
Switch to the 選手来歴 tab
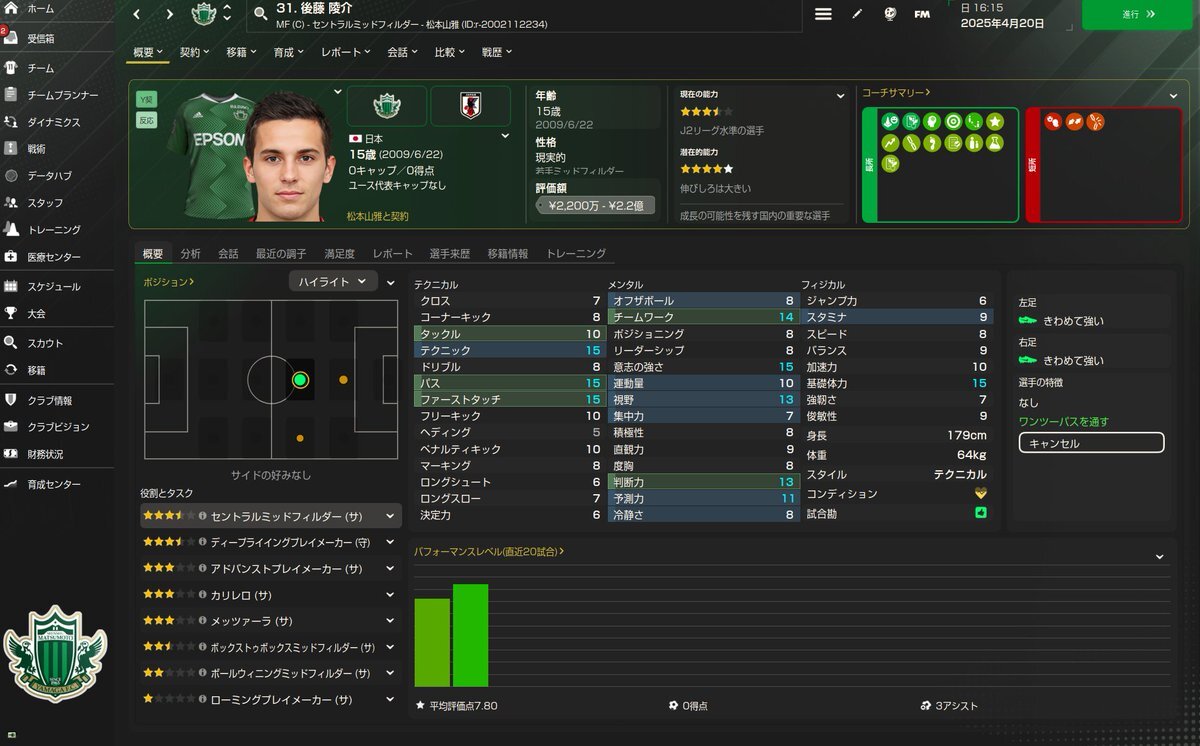click(449, 254)
